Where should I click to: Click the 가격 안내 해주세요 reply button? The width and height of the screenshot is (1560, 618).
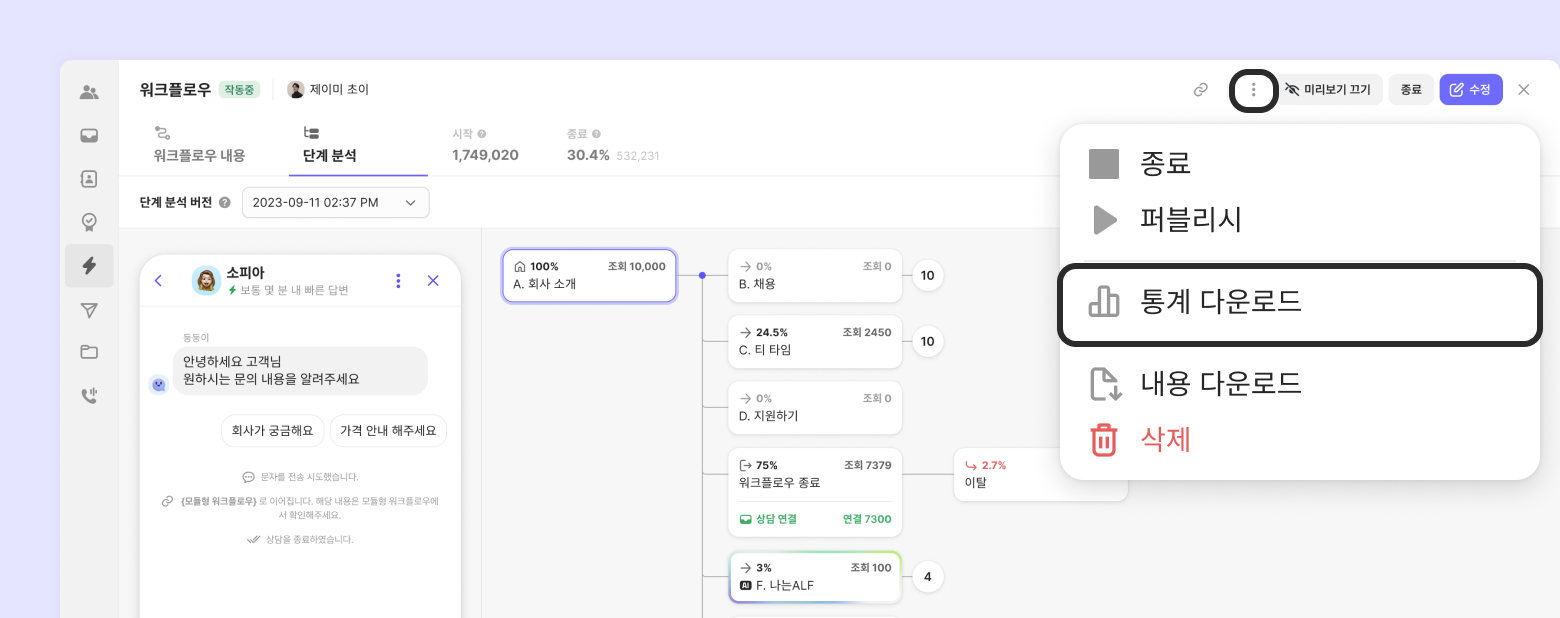[x=388, y=430]
